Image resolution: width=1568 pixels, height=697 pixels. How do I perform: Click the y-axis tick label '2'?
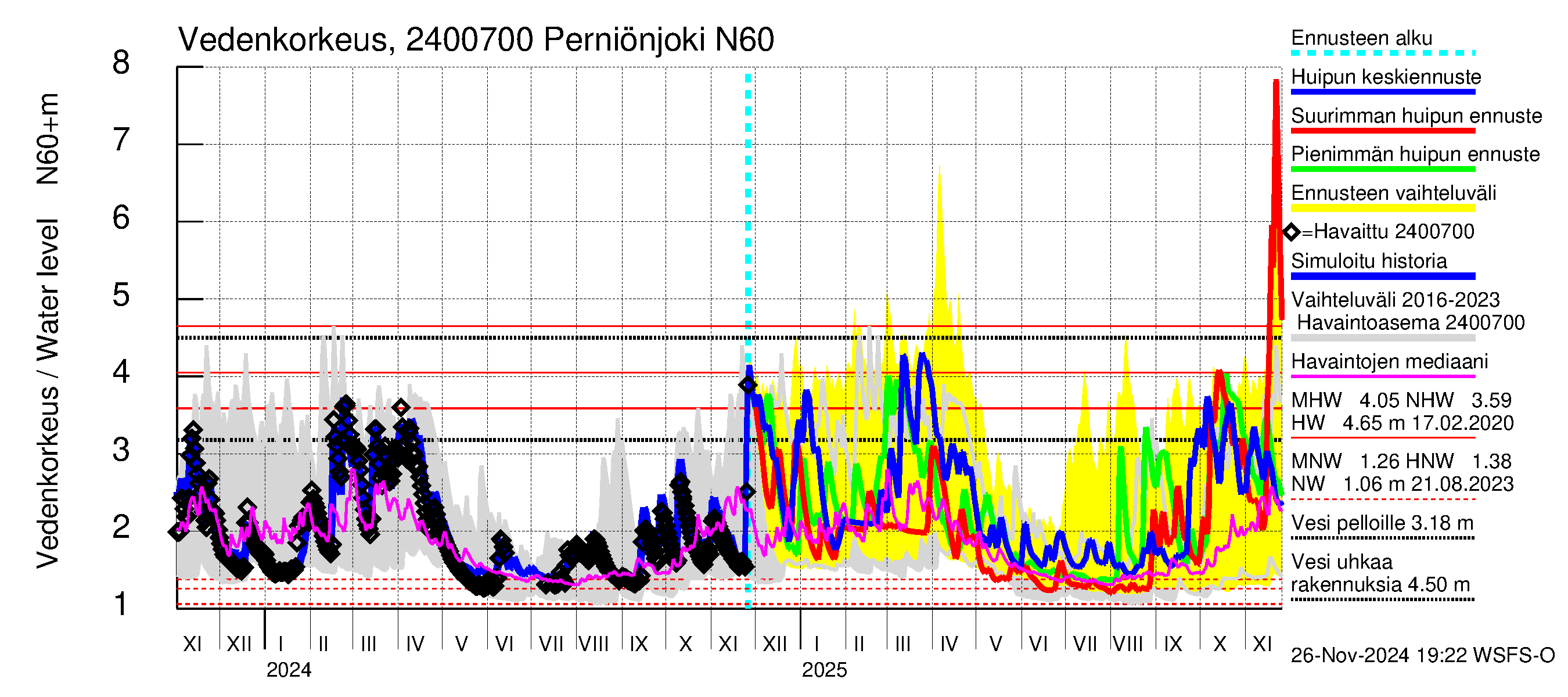(x=121, y=527)
